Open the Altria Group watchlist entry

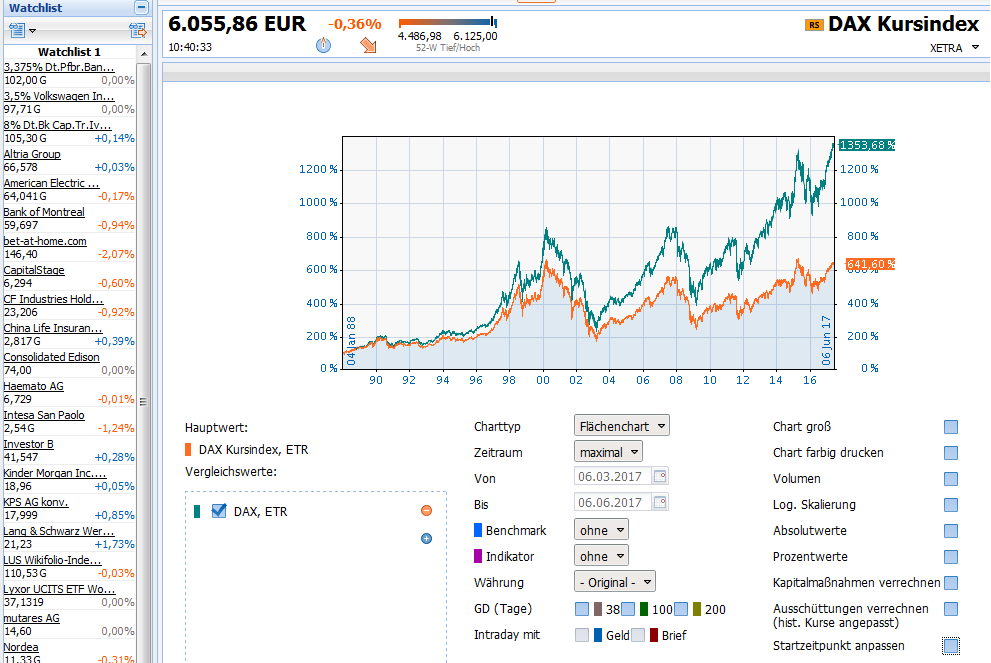coord(32,155)
